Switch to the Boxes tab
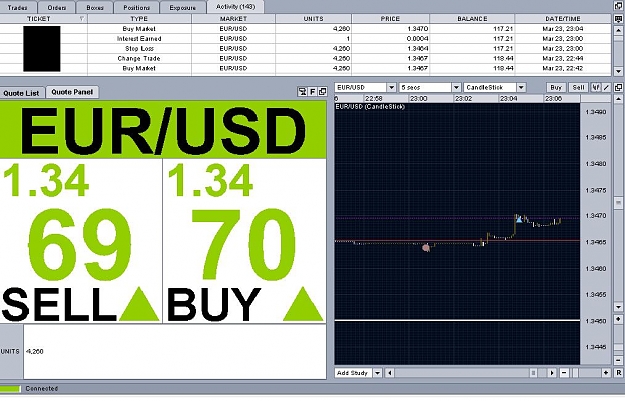 pos(94,7)
